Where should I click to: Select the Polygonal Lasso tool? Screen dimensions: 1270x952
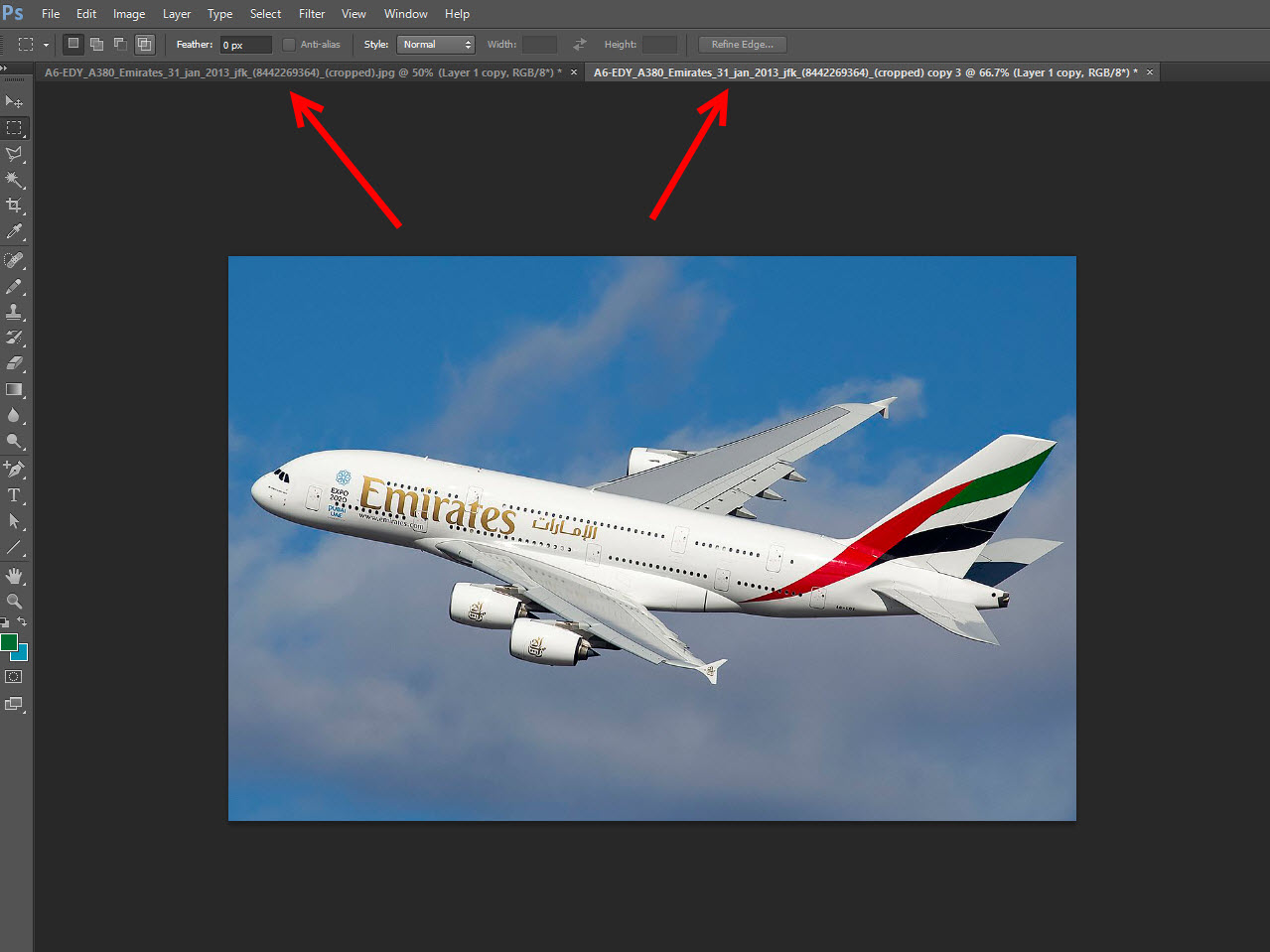(x=14, y=154)
